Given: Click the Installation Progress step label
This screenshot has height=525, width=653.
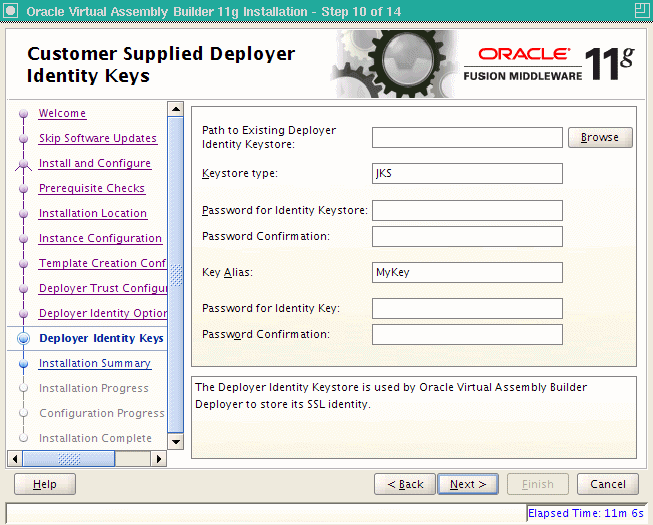Looking at the screenshot, I should pos(94,388).
